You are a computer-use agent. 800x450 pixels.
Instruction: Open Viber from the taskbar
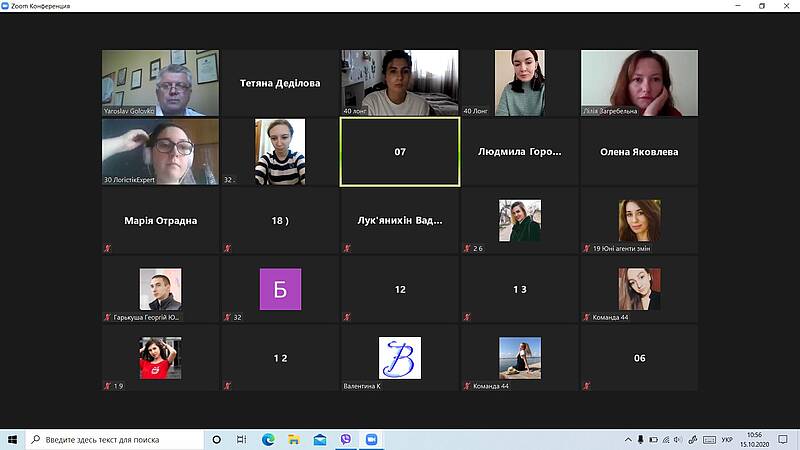click(x=346, y=439)
